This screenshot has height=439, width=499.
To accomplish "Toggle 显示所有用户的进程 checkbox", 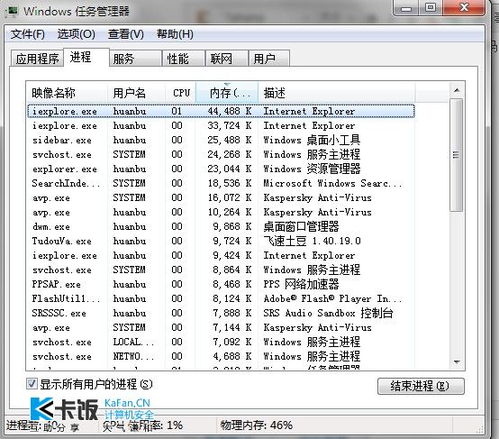I will [32, 384].
